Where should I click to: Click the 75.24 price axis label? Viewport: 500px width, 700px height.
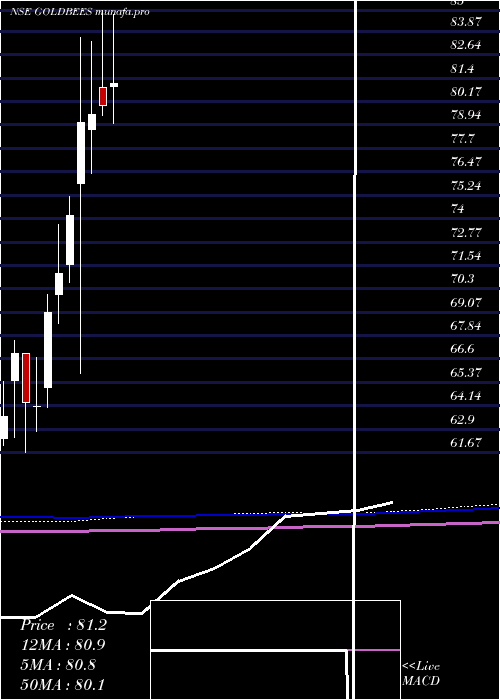[x=466, y=186]
